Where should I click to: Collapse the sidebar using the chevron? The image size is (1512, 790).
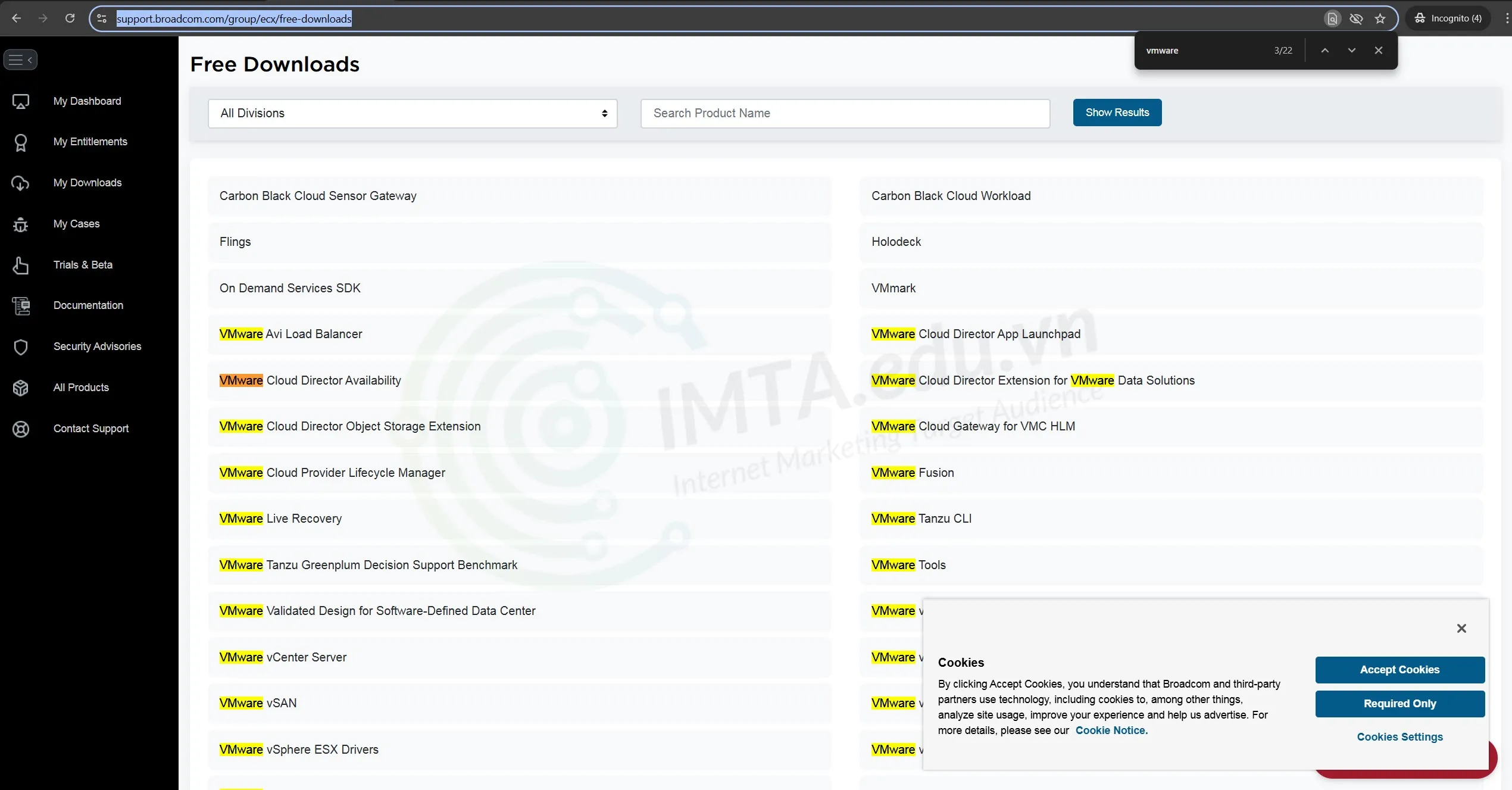click(x=31, y=60)
